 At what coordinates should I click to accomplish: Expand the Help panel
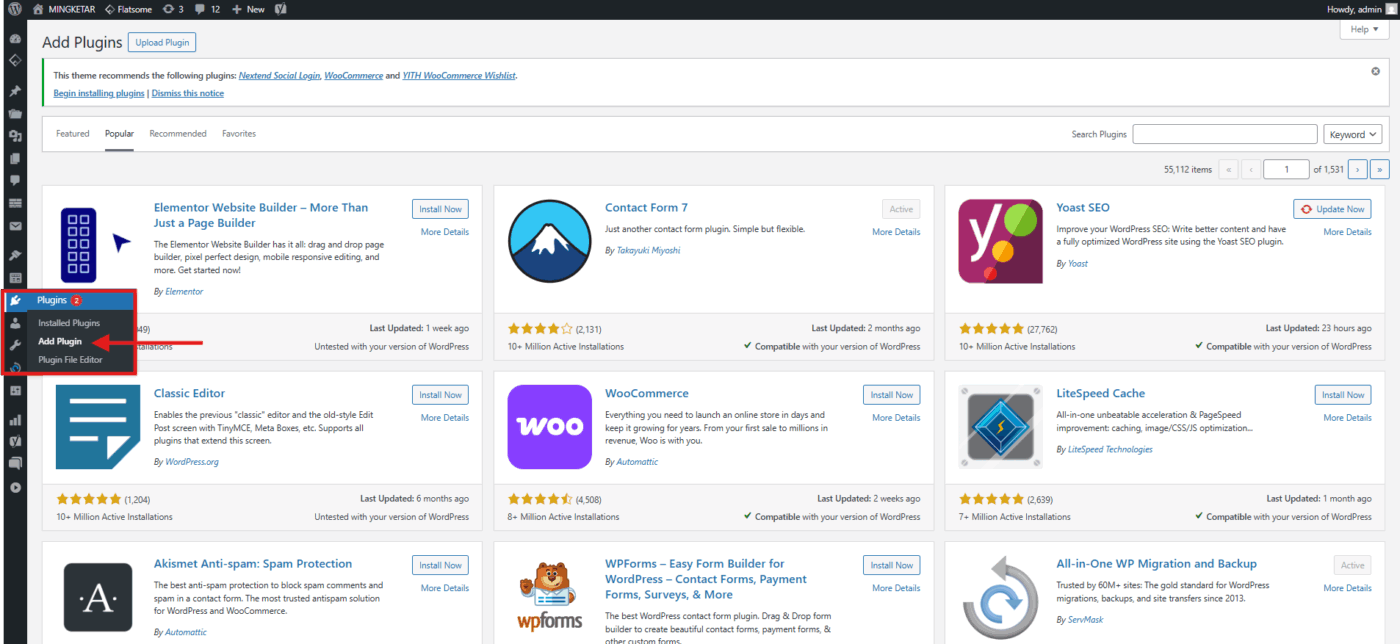tap(1364, 30)
